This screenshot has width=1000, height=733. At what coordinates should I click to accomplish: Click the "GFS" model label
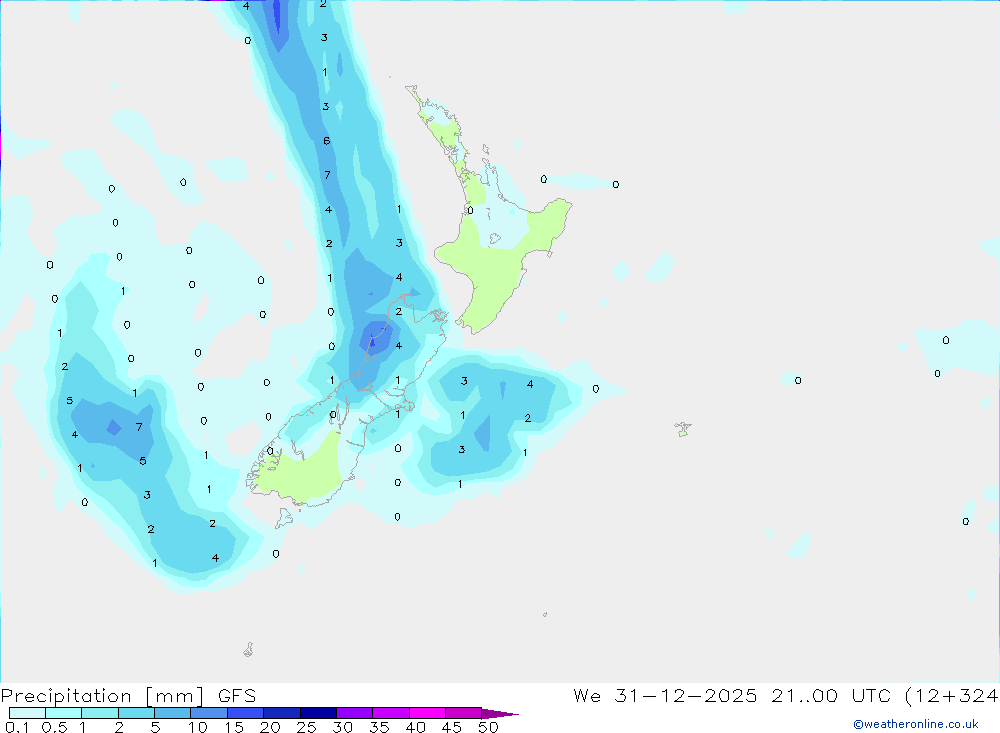(237, 695)
